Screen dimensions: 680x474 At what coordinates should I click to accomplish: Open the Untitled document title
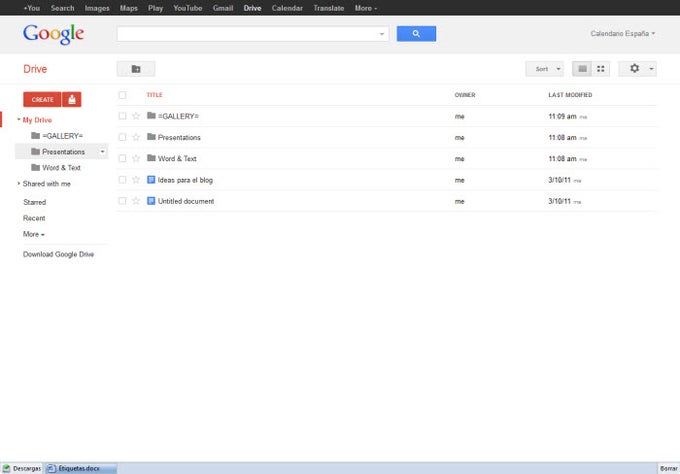pos(186,201)
